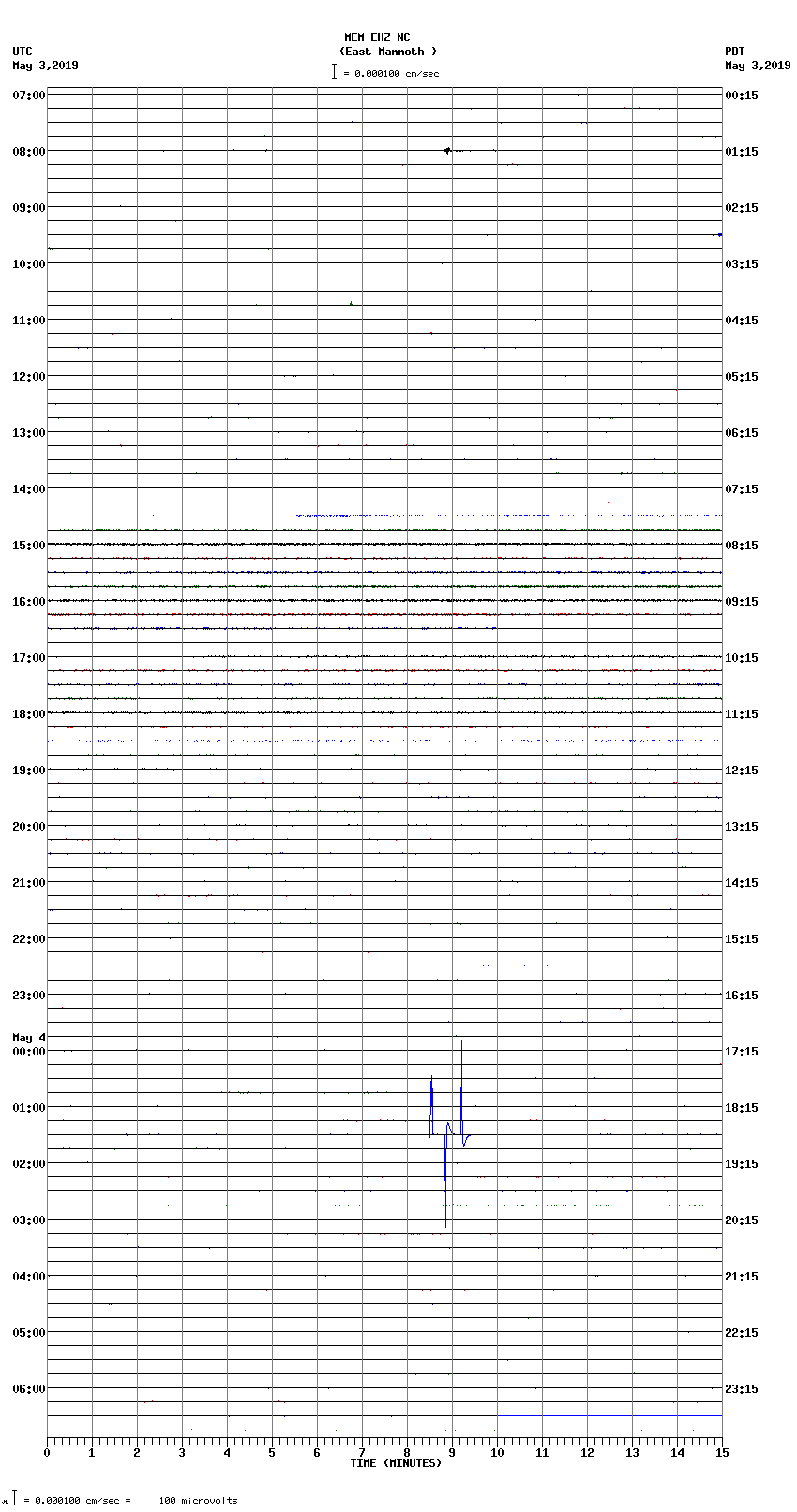The image size is (797, 1512).
Task: Click the 04:15 PDT row label
Action: [x=742, y=321]
